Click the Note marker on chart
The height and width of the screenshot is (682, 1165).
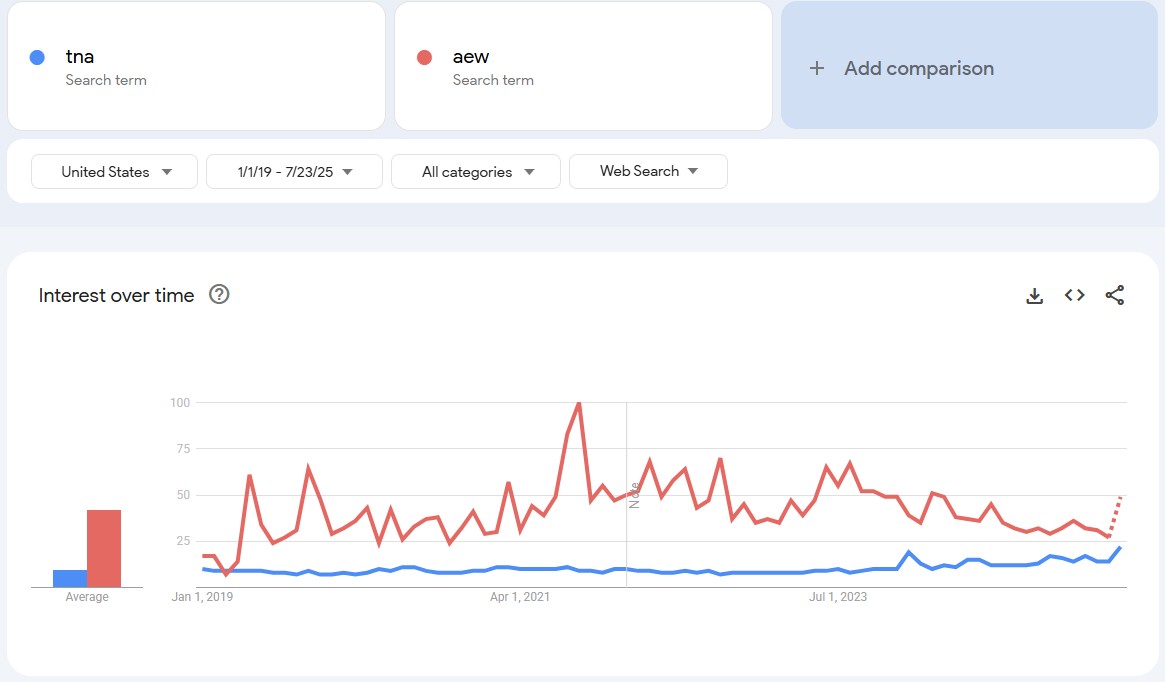634,496
